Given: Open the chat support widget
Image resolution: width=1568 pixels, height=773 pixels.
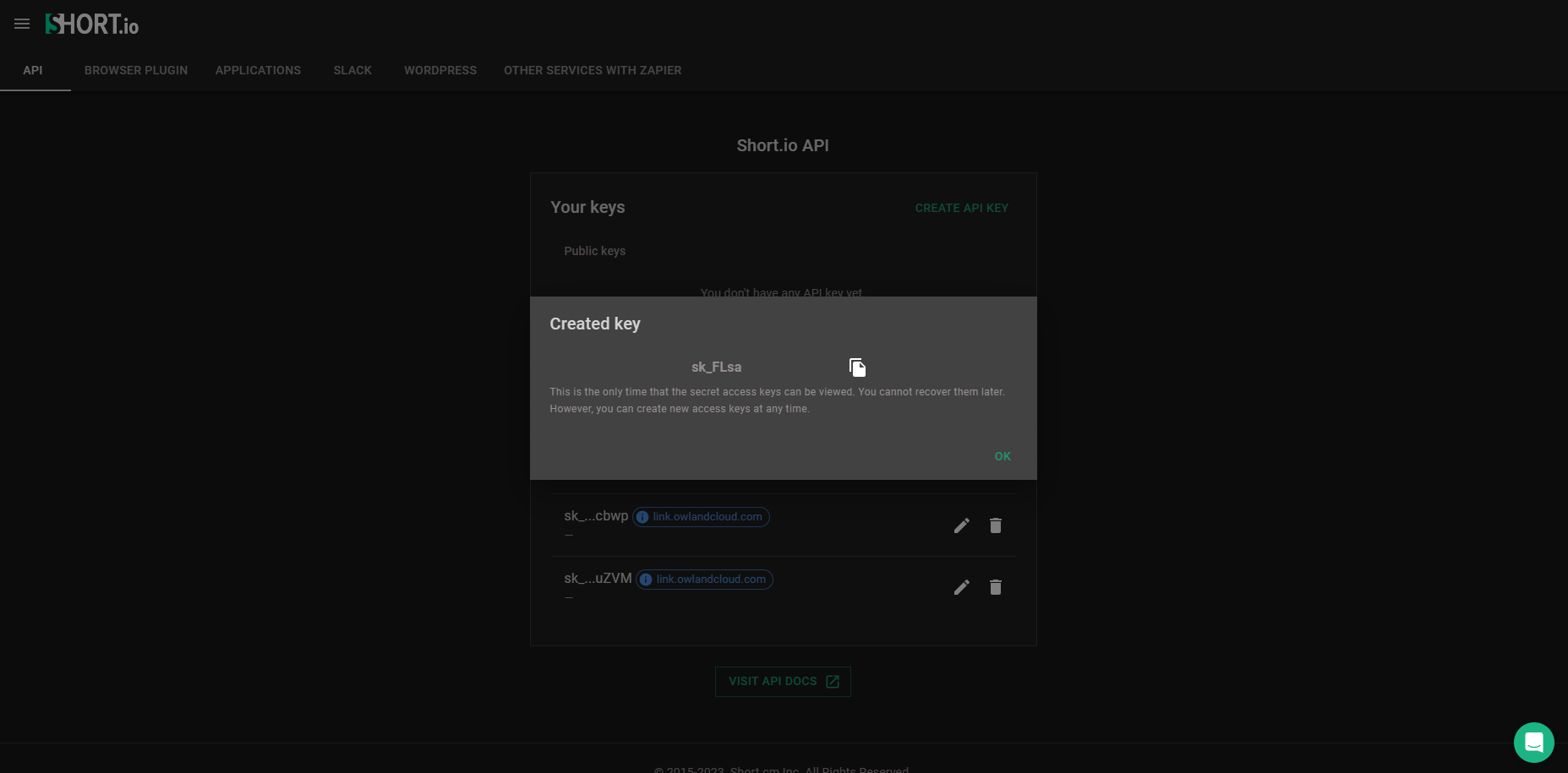Looking at the screenshot, I should (1534, 743).
